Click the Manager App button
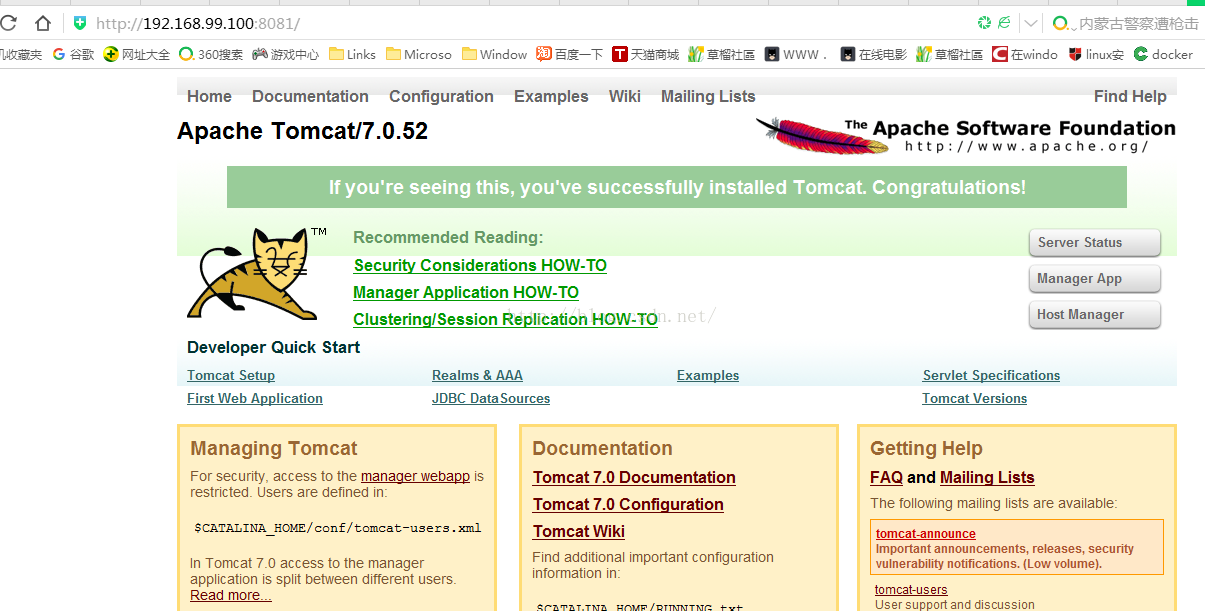Viewport: 1205px width, 611px height. (x=1094, y=279)
